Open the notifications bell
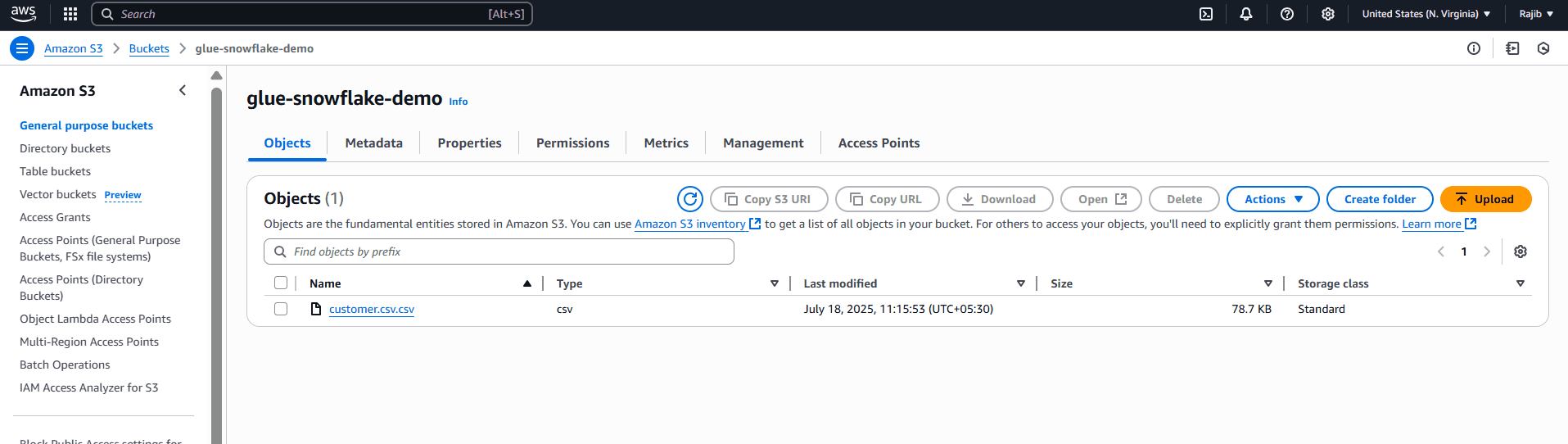The width and height of the screenshot is (1568, 444). (x=1246, y=14)
